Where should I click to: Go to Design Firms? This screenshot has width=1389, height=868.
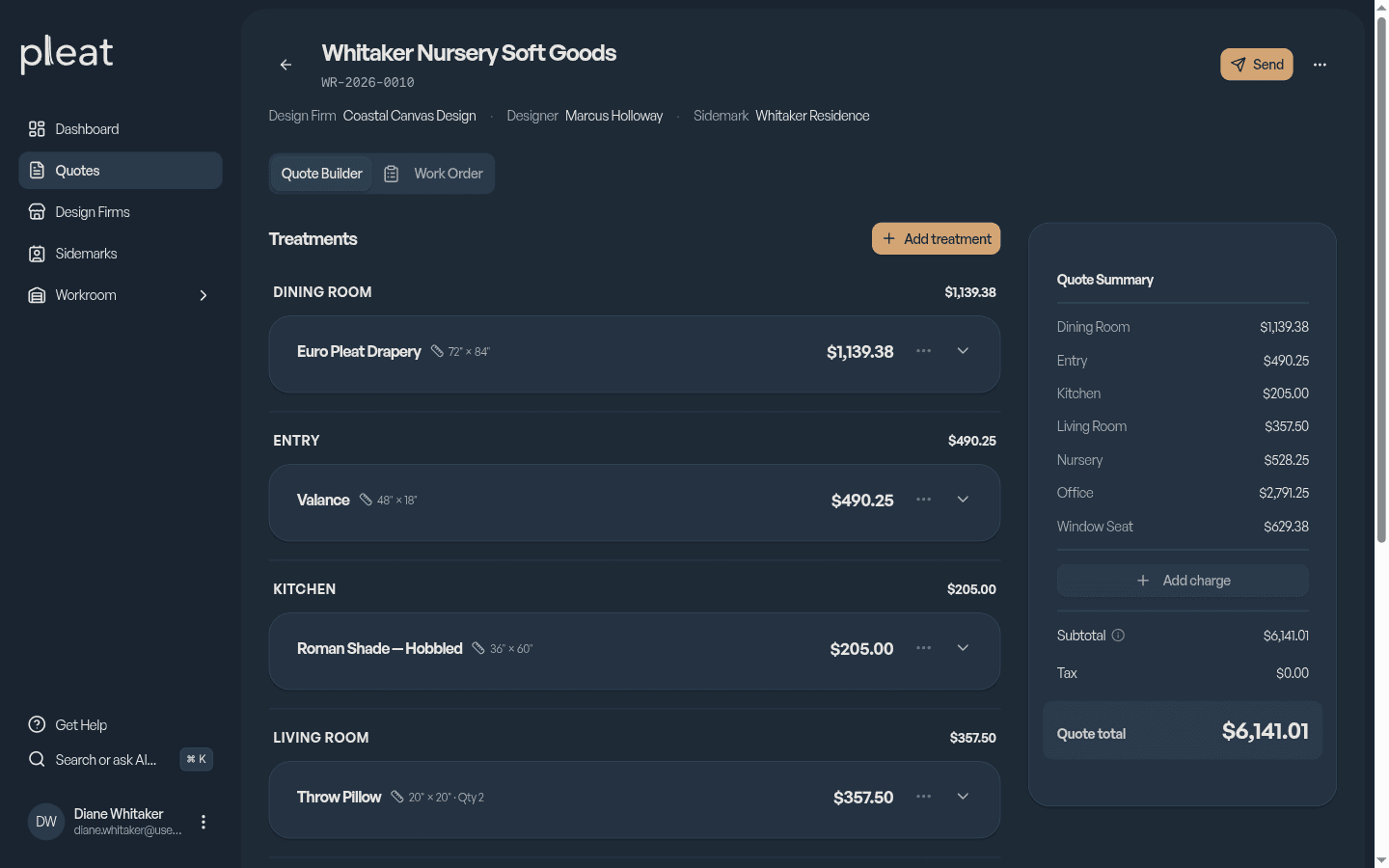(x=121, y=212)
